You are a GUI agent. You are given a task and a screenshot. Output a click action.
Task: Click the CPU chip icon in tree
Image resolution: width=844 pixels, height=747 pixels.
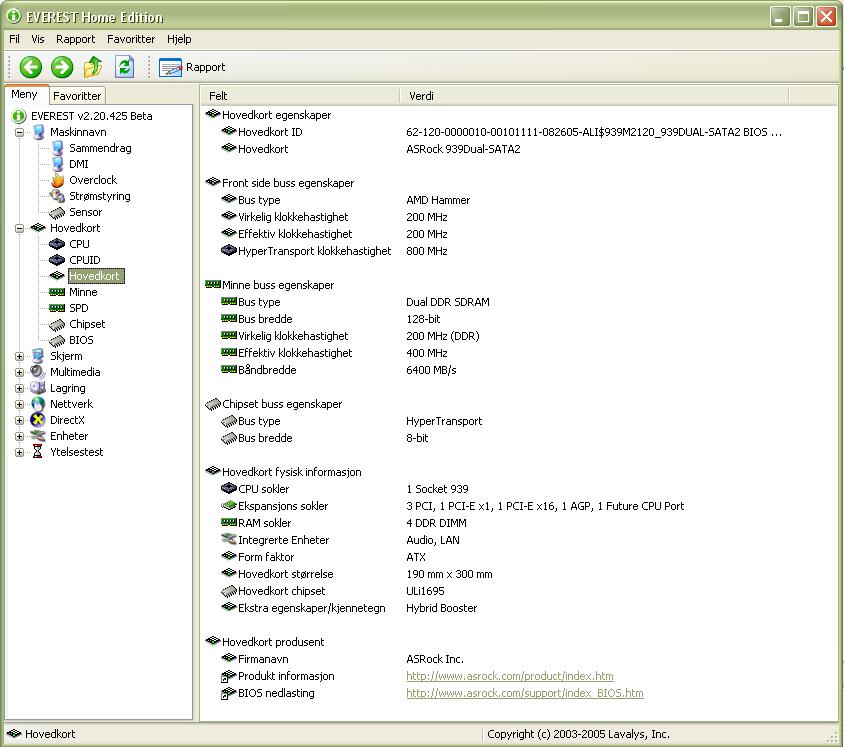pyautogui.click(x=57, y=244)
